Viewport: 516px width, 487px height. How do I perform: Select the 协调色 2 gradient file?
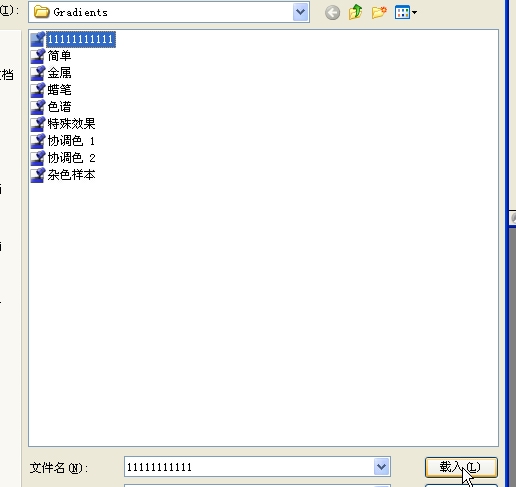(x=63, y=158)
